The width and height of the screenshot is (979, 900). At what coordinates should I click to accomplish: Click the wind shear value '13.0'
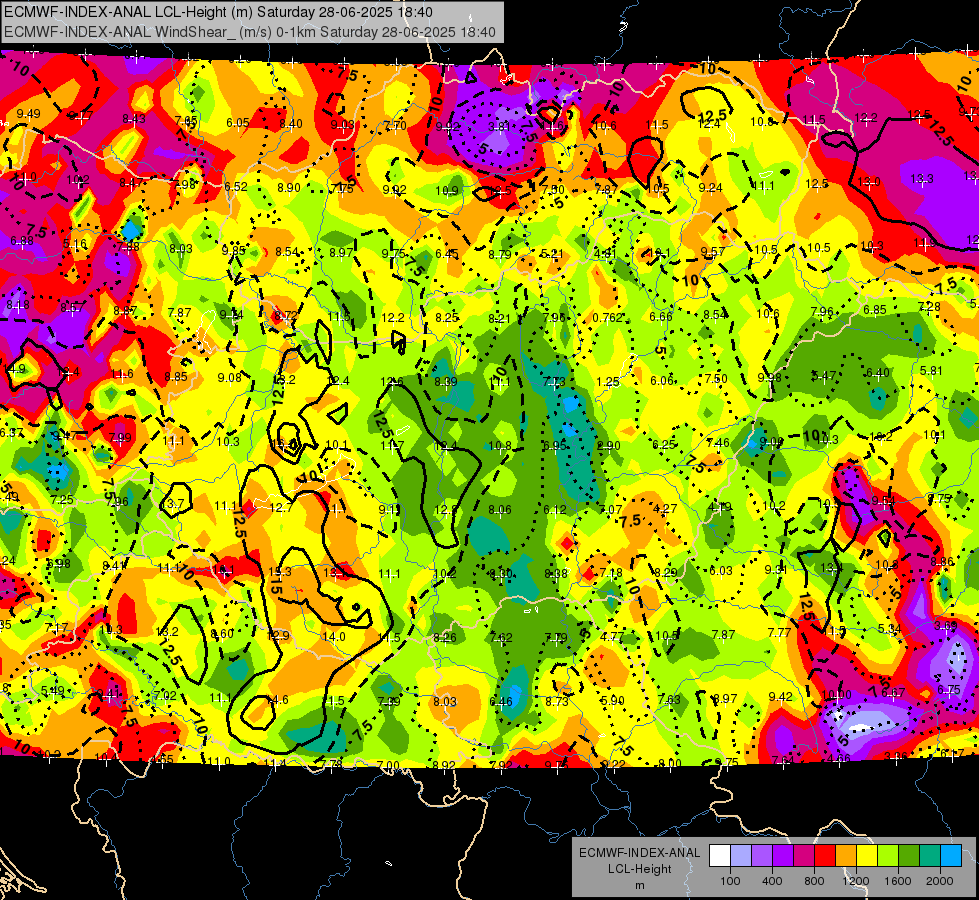tap(868, 182)
